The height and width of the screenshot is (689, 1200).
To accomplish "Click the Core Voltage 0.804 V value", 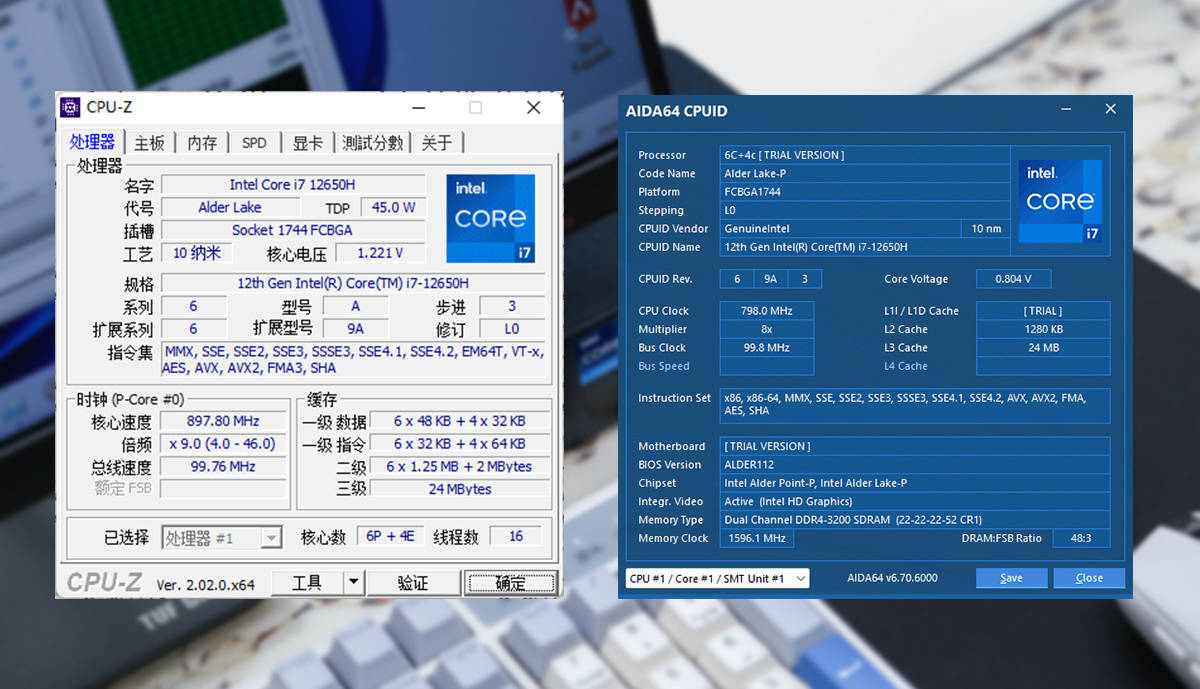I will (x=1014, y=279).
